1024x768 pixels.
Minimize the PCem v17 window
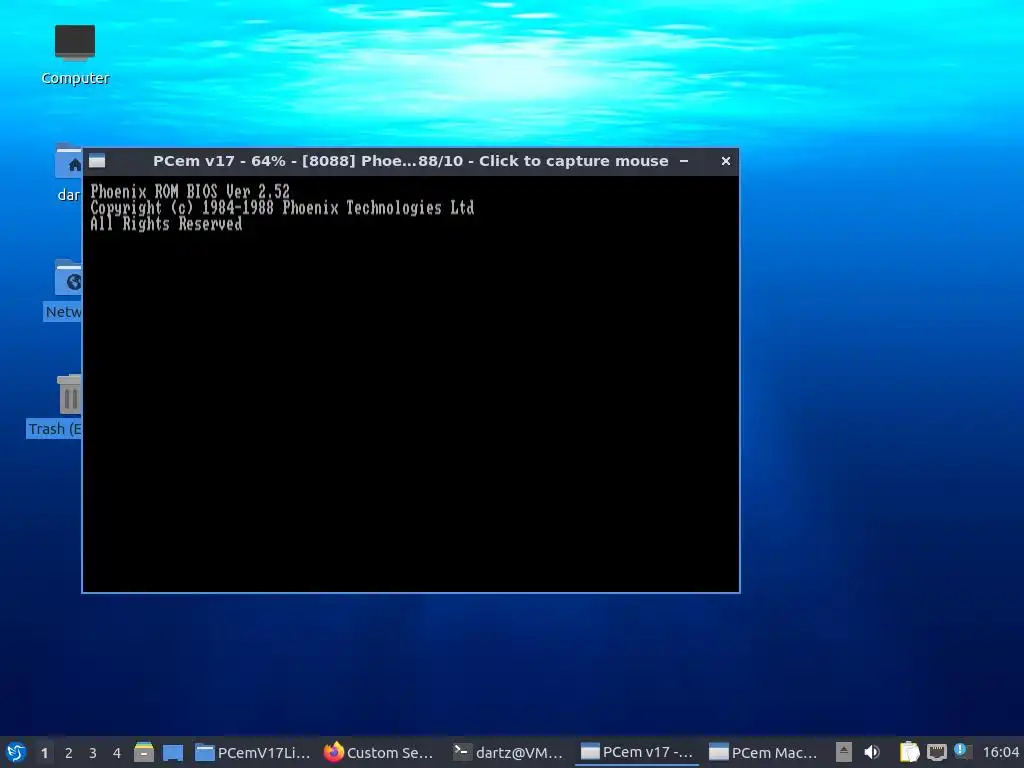(x=684, y=161)
